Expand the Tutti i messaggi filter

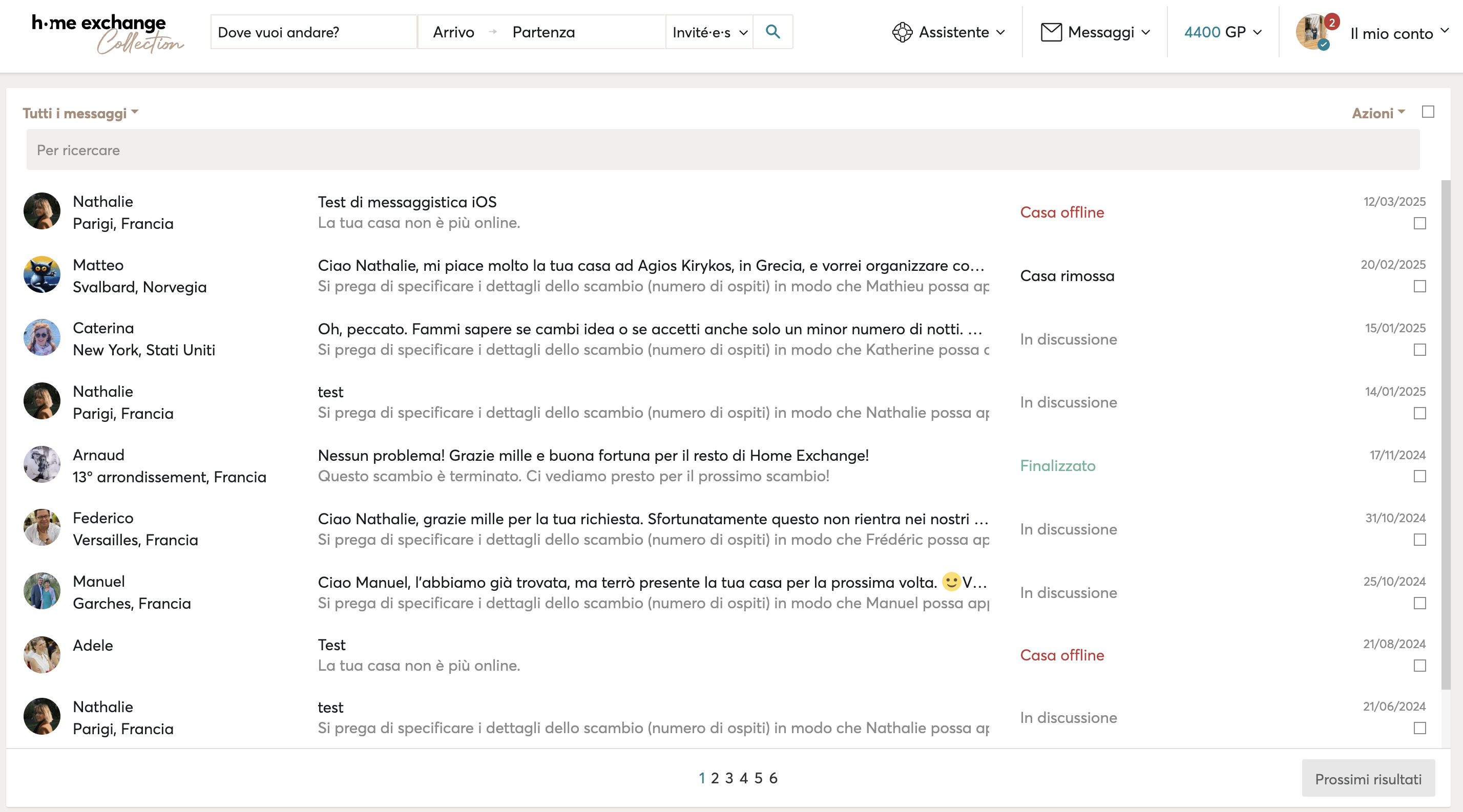pos(80,113)
